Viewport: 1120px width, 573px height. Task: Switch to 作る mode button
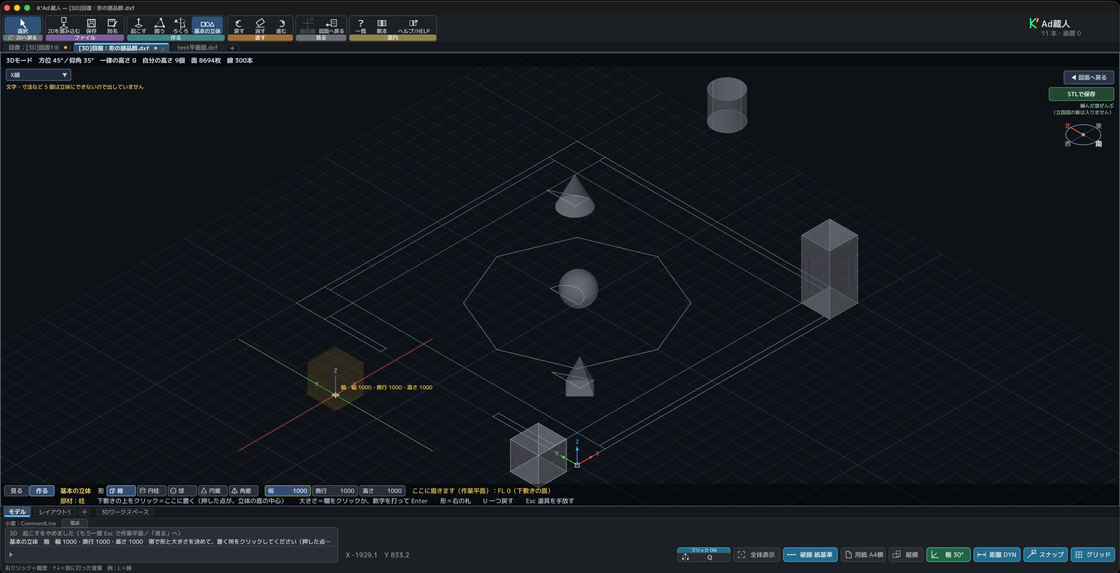41,491
